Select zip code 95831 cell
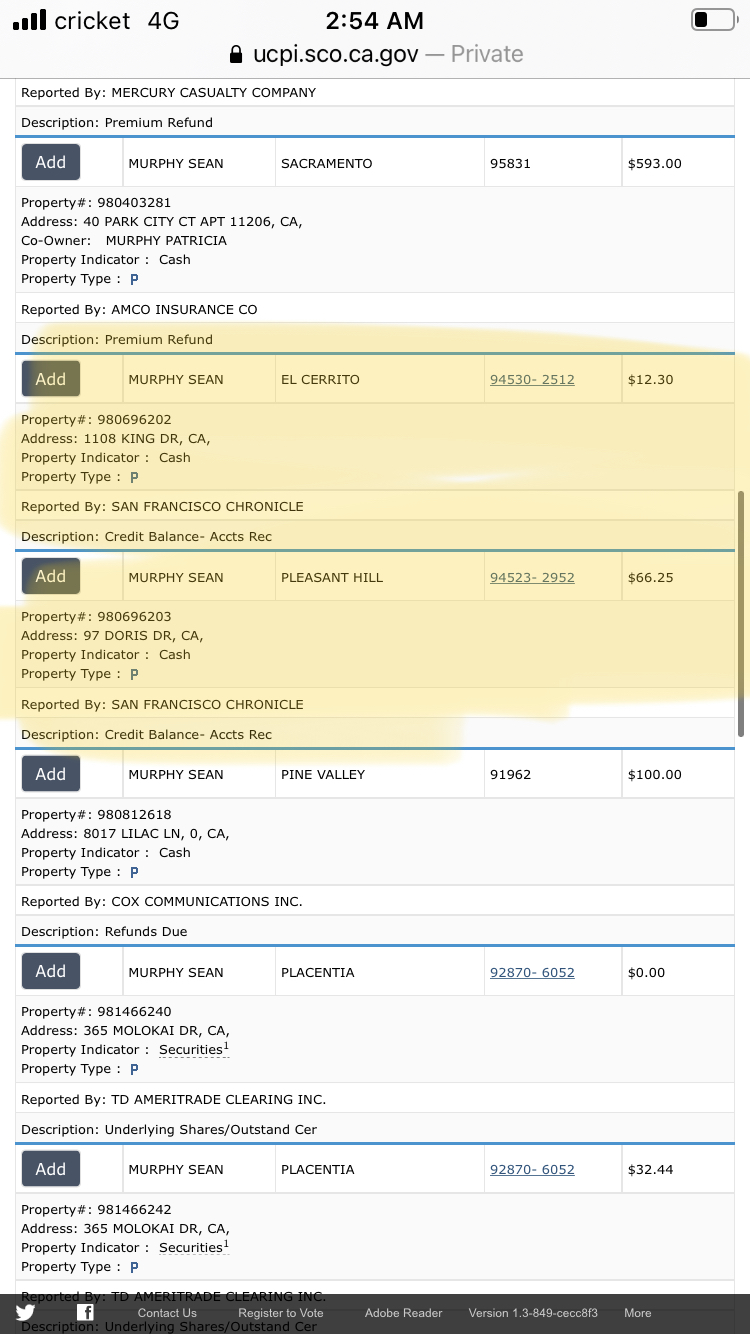750x1334 pixels. 552,163
